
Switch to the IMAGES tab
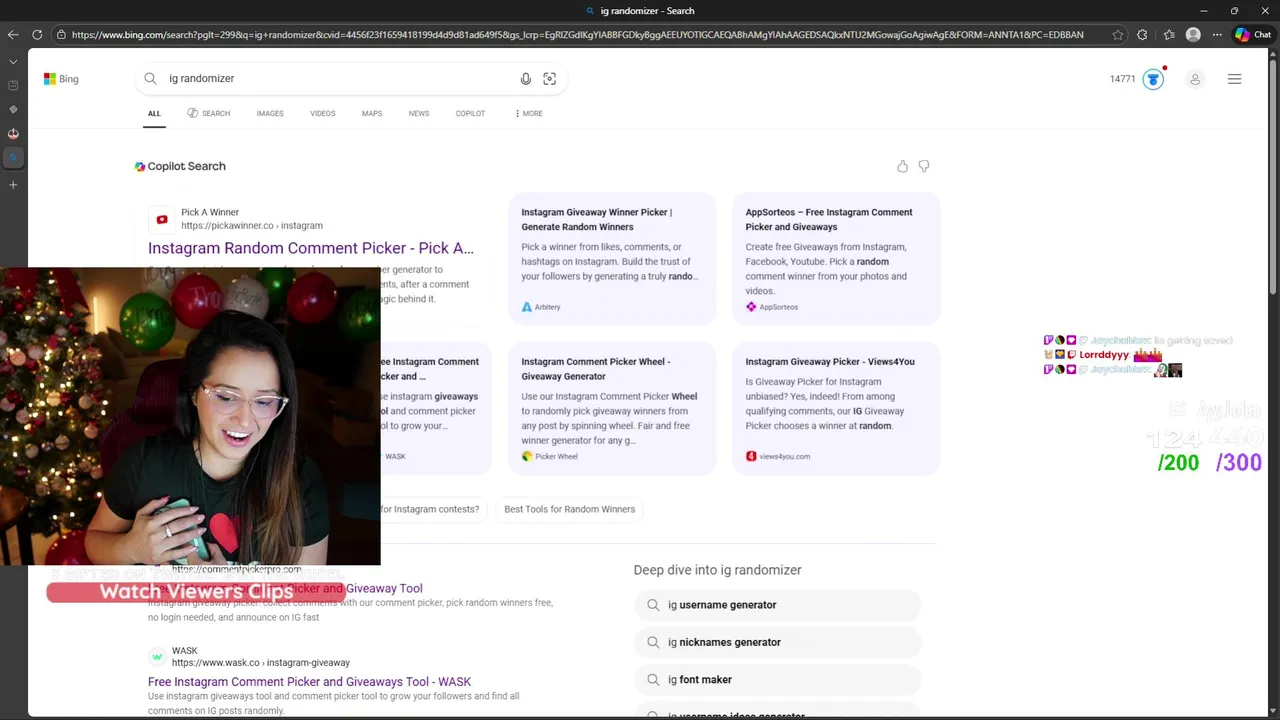(270, 114)
